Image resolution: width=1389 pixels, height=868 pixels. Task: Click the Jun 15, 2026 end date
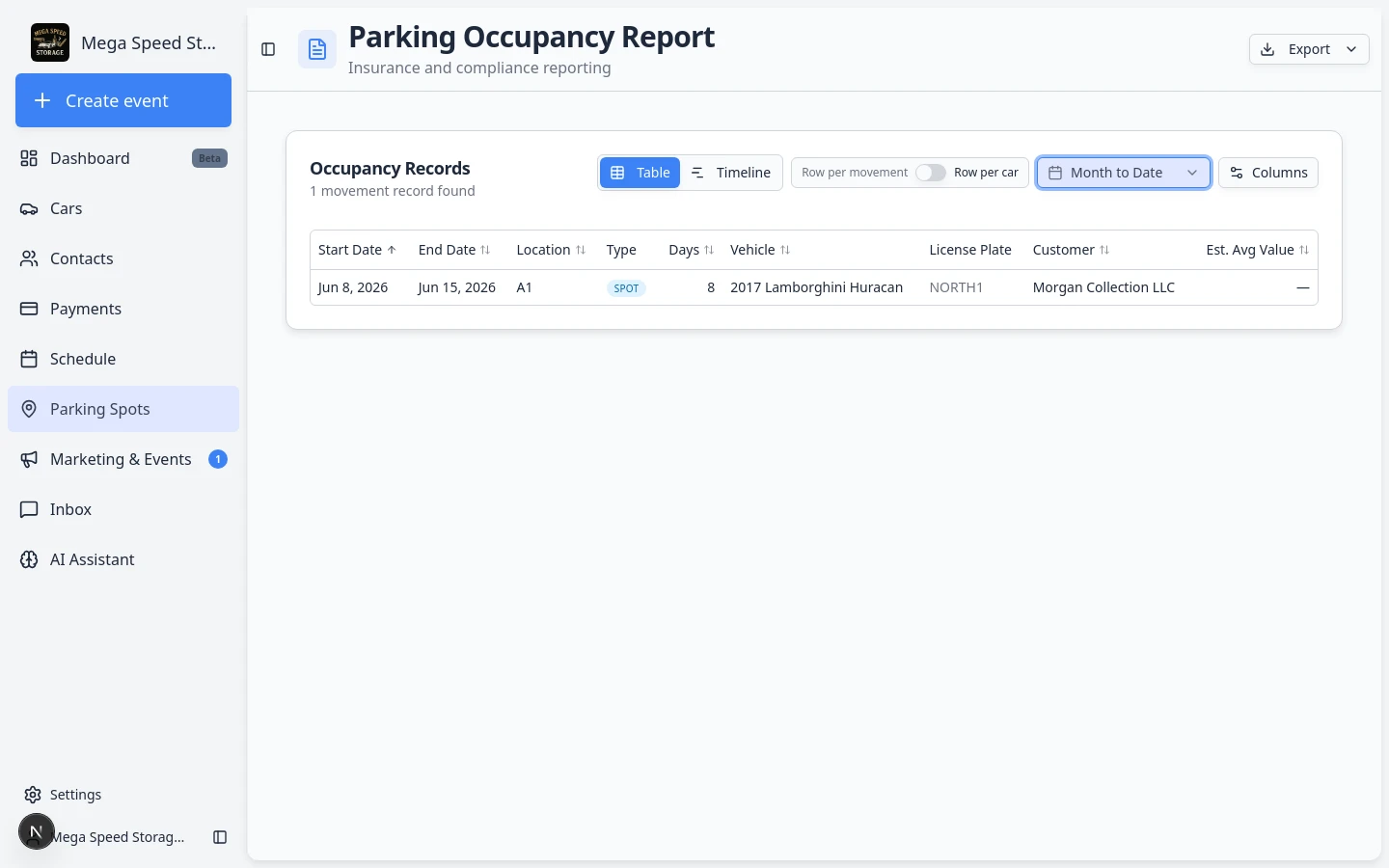point(456,287)
